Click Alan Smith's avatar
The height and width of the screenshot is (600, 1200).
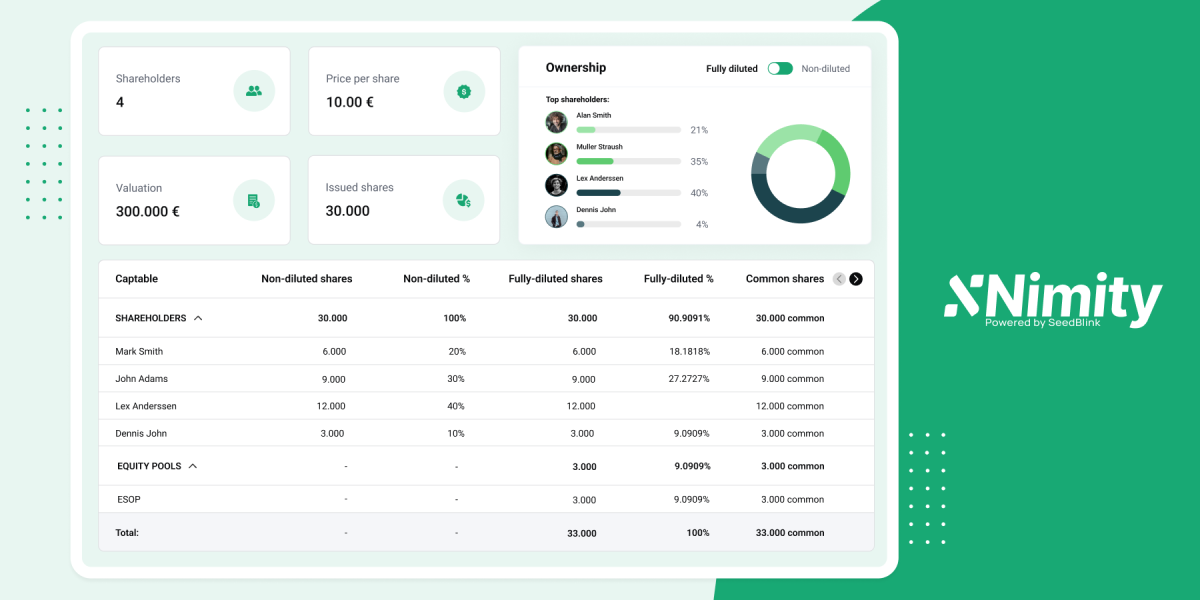coord(556,122)
